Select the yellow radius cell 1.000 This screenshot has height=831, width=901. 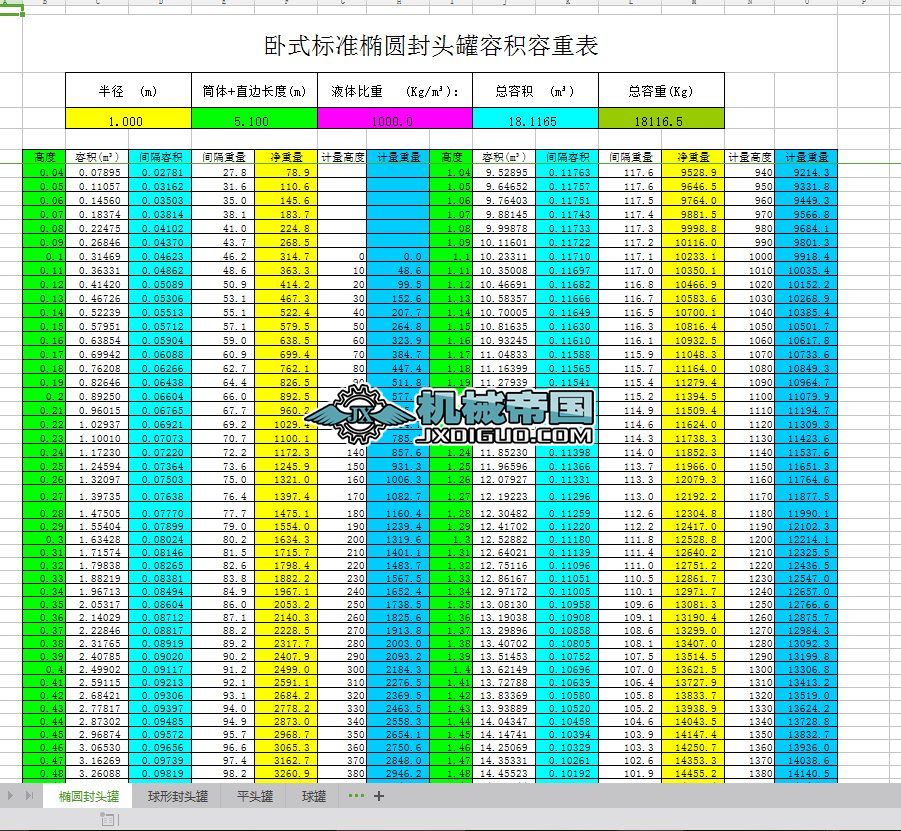coord(128,119)
